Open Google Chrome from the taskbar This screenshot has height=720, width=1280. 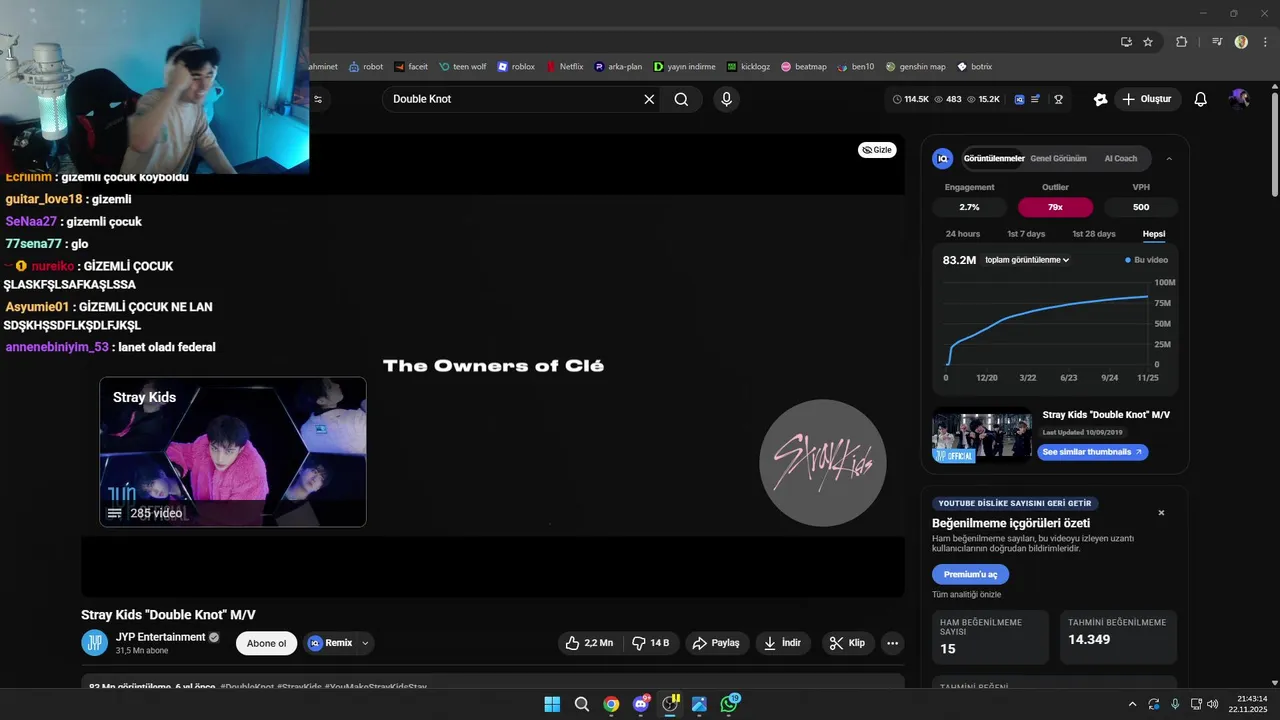[611, 704]
